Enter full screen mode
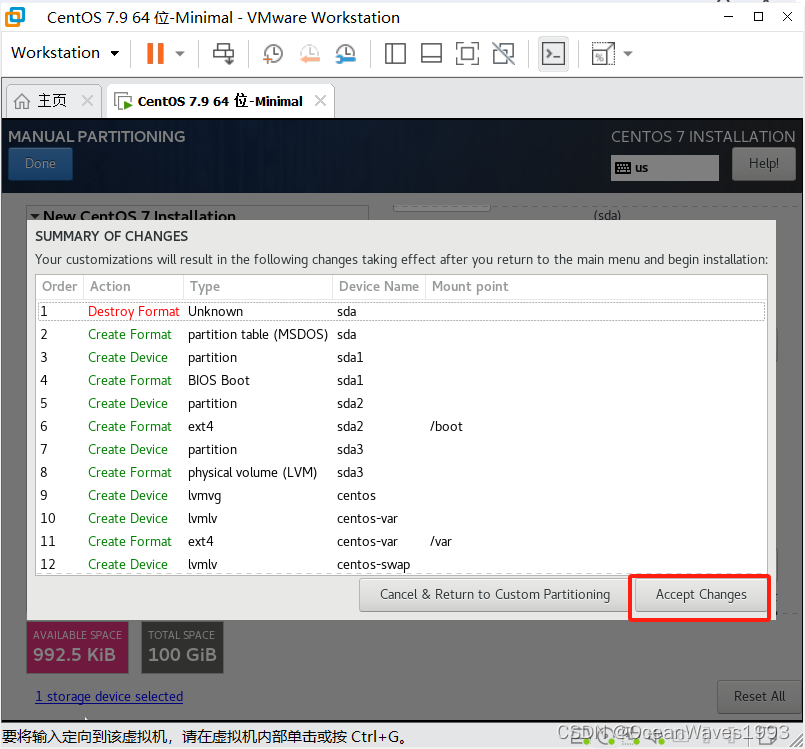This screenshot has width=805, height=749. point(467,53)
